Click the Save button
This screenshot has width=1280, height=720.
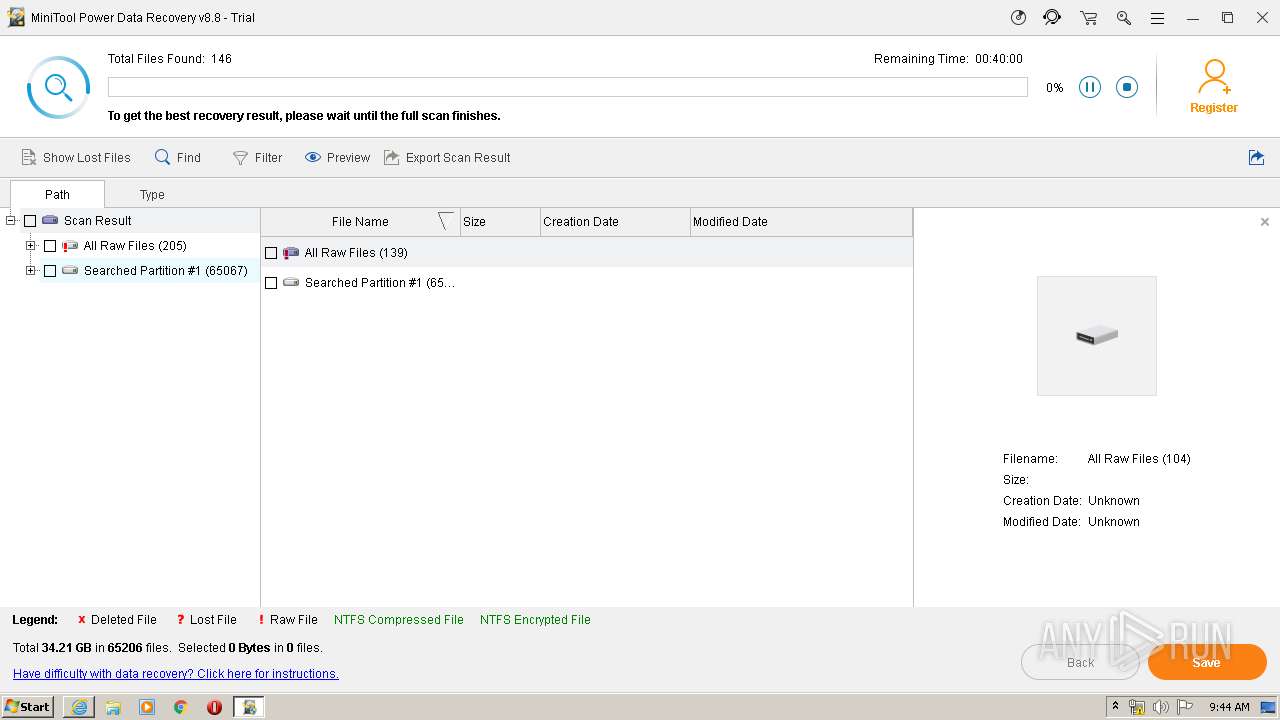coord(1207,662)
